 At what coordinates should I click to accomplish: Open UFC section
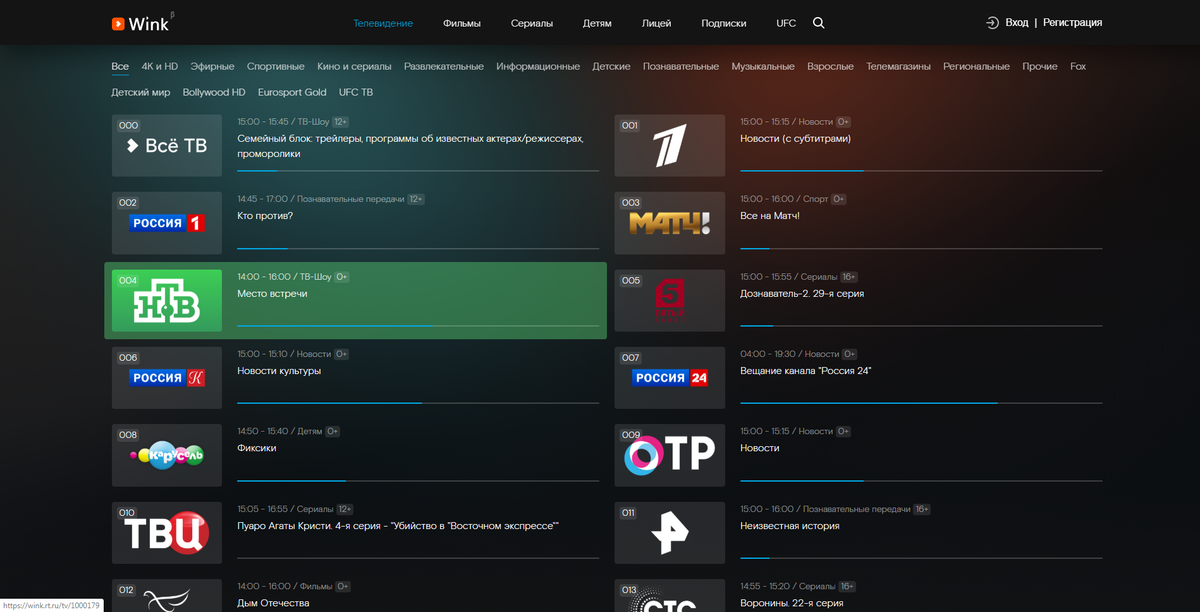786,23
